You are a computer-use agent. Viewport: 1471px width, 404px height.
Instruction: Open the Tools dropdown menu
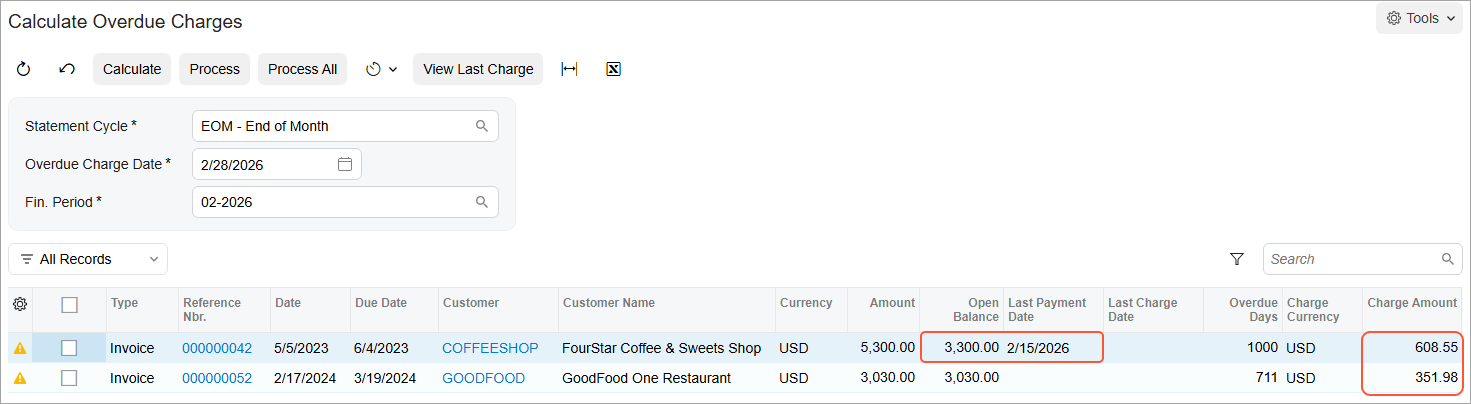click(1419, 18)
